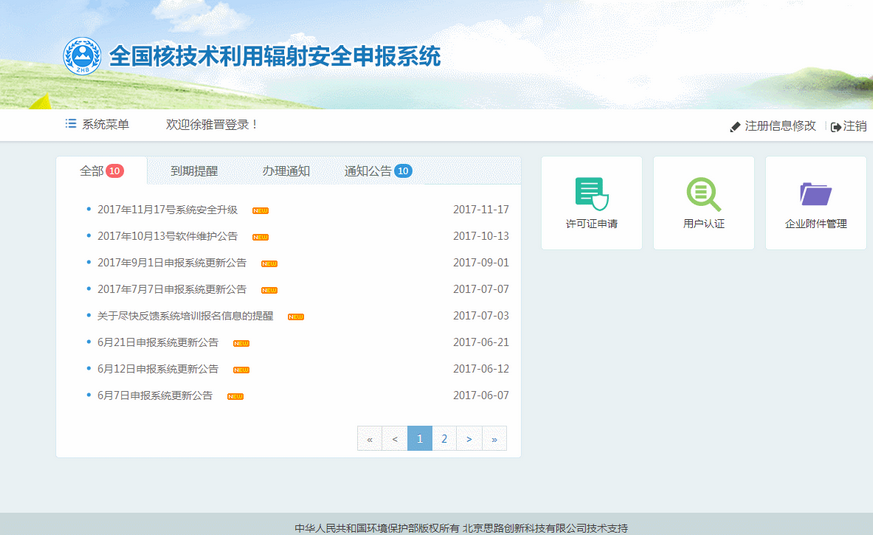Screen dimensions: 873x535
Task: Click the ZHB logo emblem in header
Action: [82, 57]
